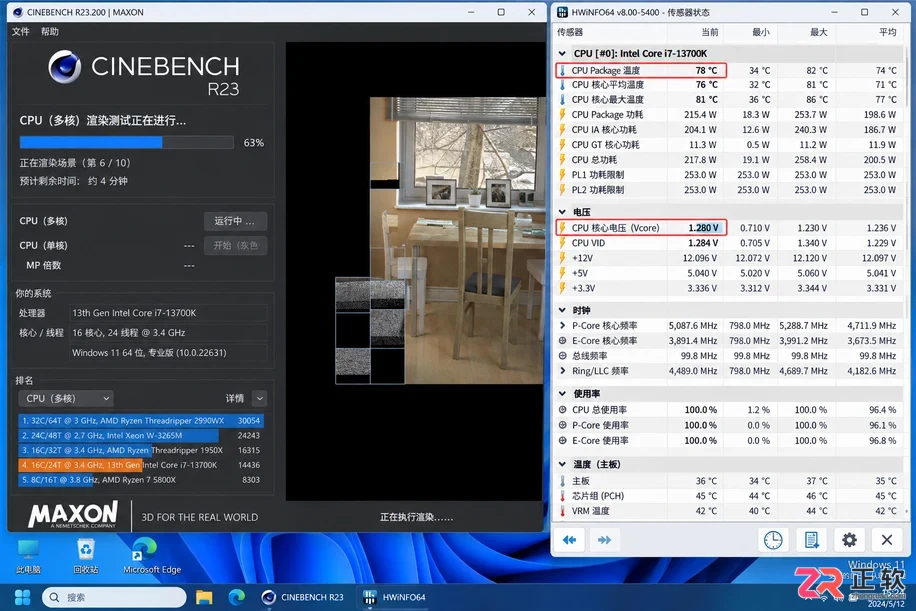Click the Windows Start button
Viewport: 916px width, 611px height.
point(22,597)
